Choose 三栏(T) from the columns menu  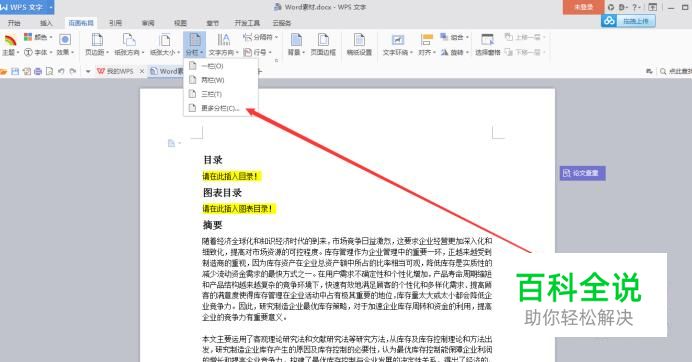(221, 94)
